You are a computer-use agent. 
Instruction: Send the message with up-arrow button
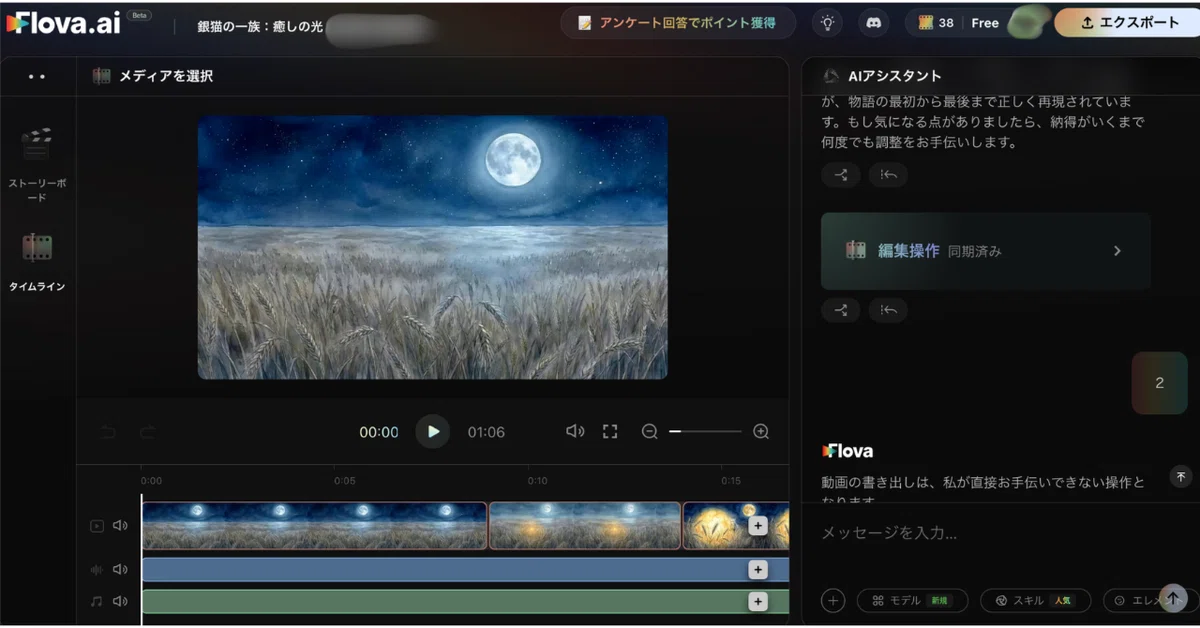tap(1174, 598)
